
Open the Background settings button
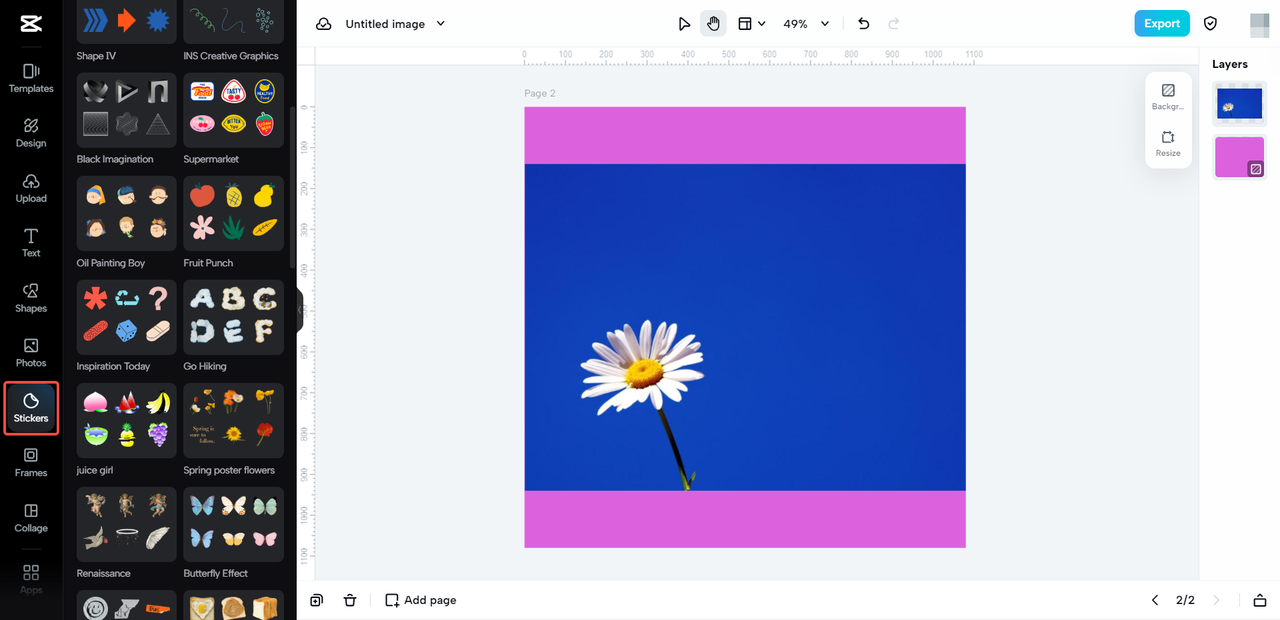[x=1168, y=97]
